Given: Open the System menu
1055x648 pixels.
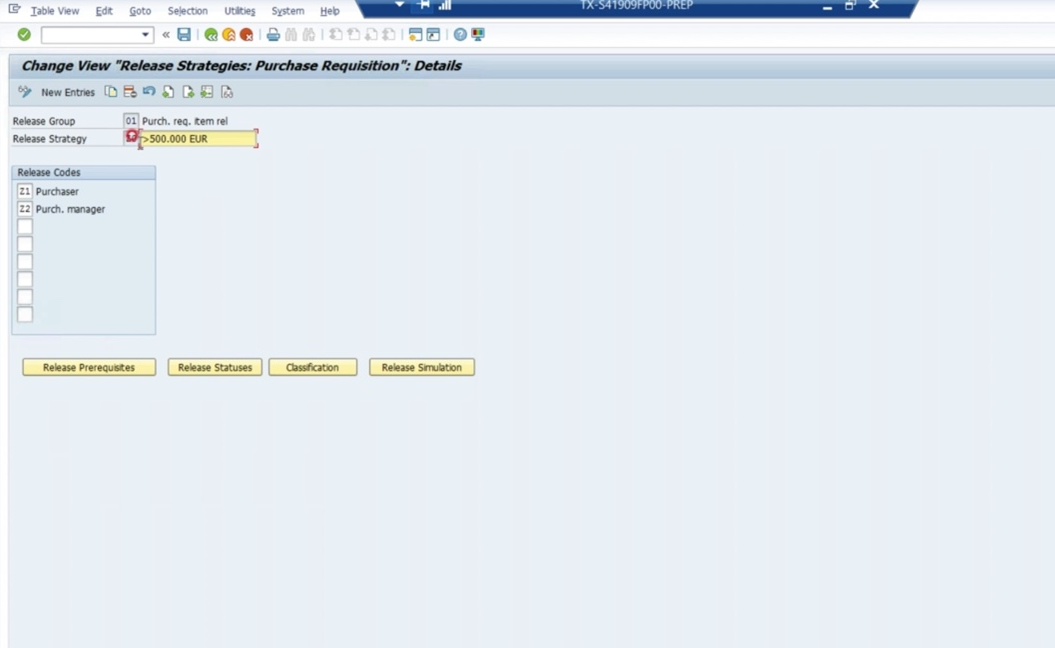Looking at the screenshot, I should tap(287, 11).
